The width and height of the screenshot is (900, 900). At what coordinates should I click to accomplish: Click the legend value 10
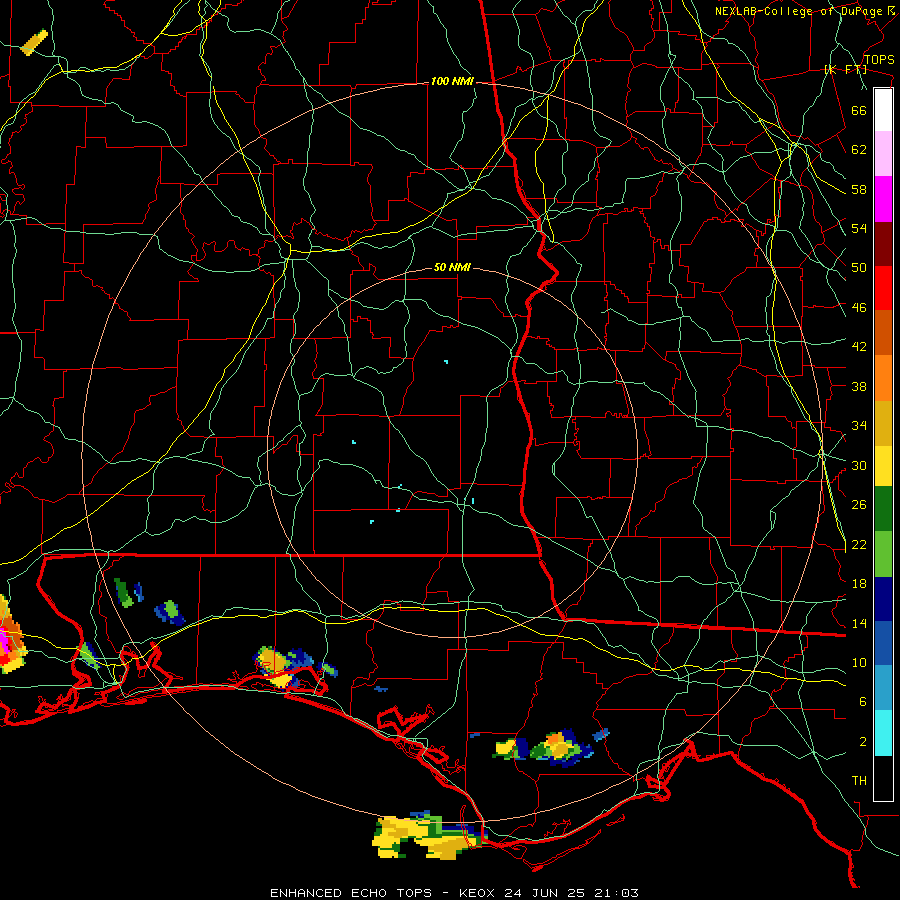tap(859, 662)
